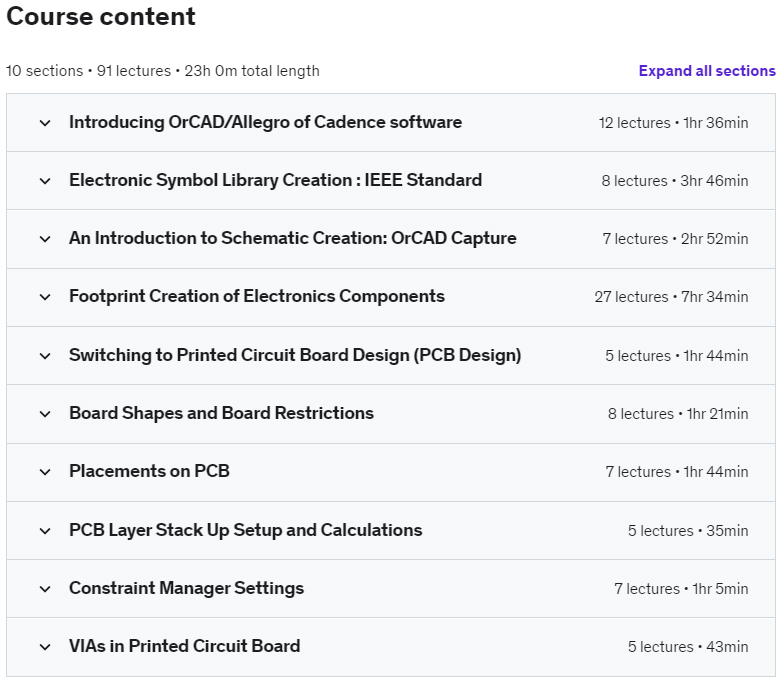Image resolution: width=779 pixels, height=680 pixels.
Task: Expand the Introducing OrCAD/Allegro section chevron
Action: [45, 123]
